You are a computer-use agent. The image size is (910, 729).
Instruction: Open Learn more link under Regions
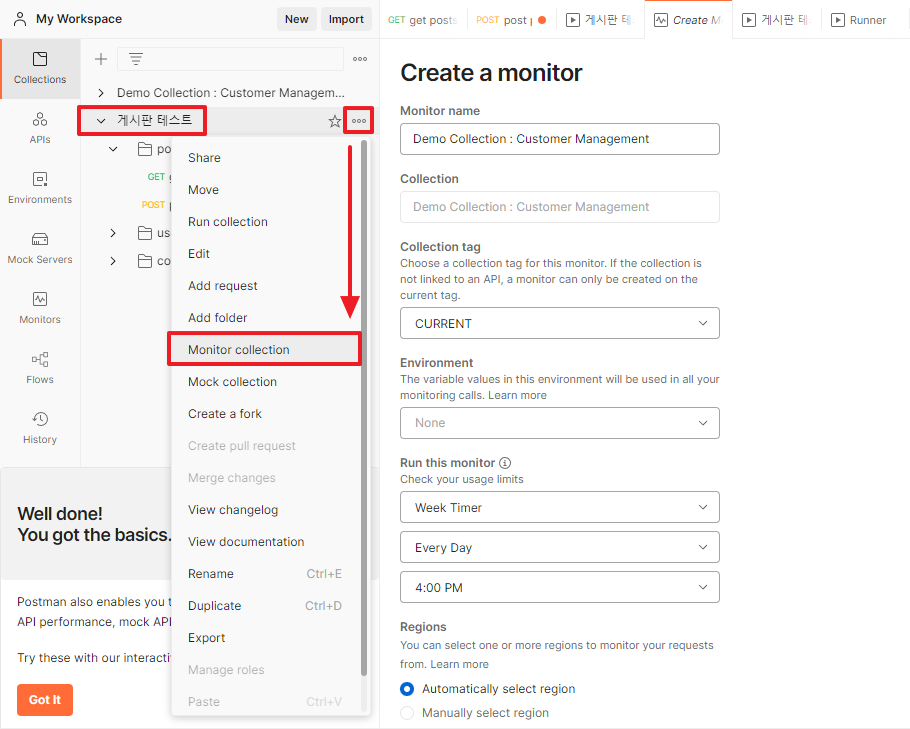460,664
